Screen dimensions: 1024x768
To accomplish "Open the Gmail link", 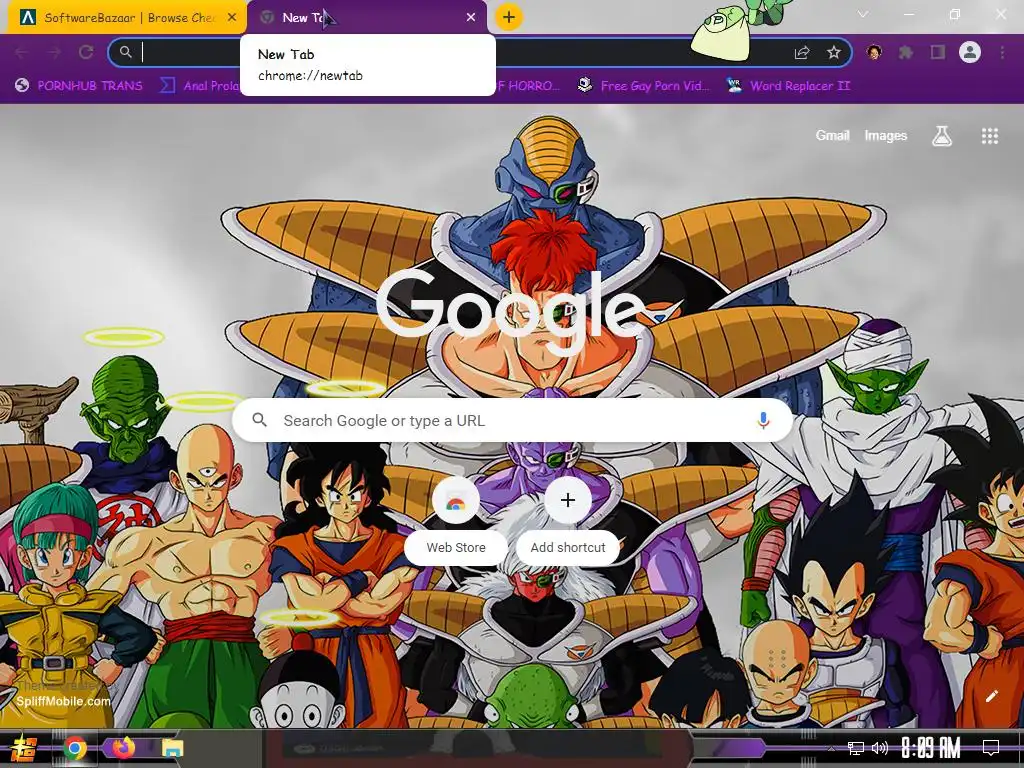I will pyautogui.click(x=833, y=136).
